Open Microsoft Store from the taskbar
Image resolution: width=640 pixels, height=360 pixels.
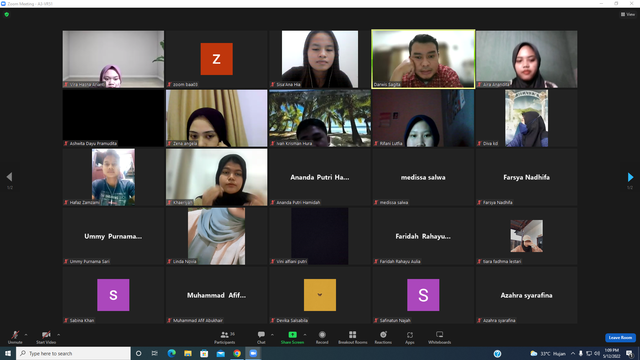point(204,353)
